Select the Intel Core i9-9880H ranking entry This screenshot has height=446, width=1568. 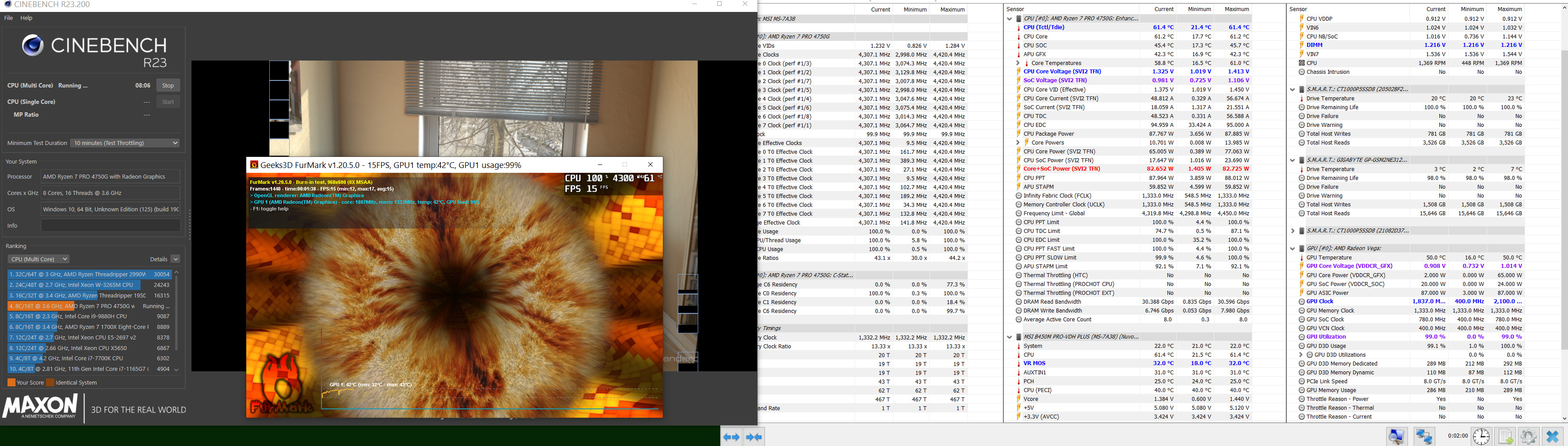click(x=89, y=316)
